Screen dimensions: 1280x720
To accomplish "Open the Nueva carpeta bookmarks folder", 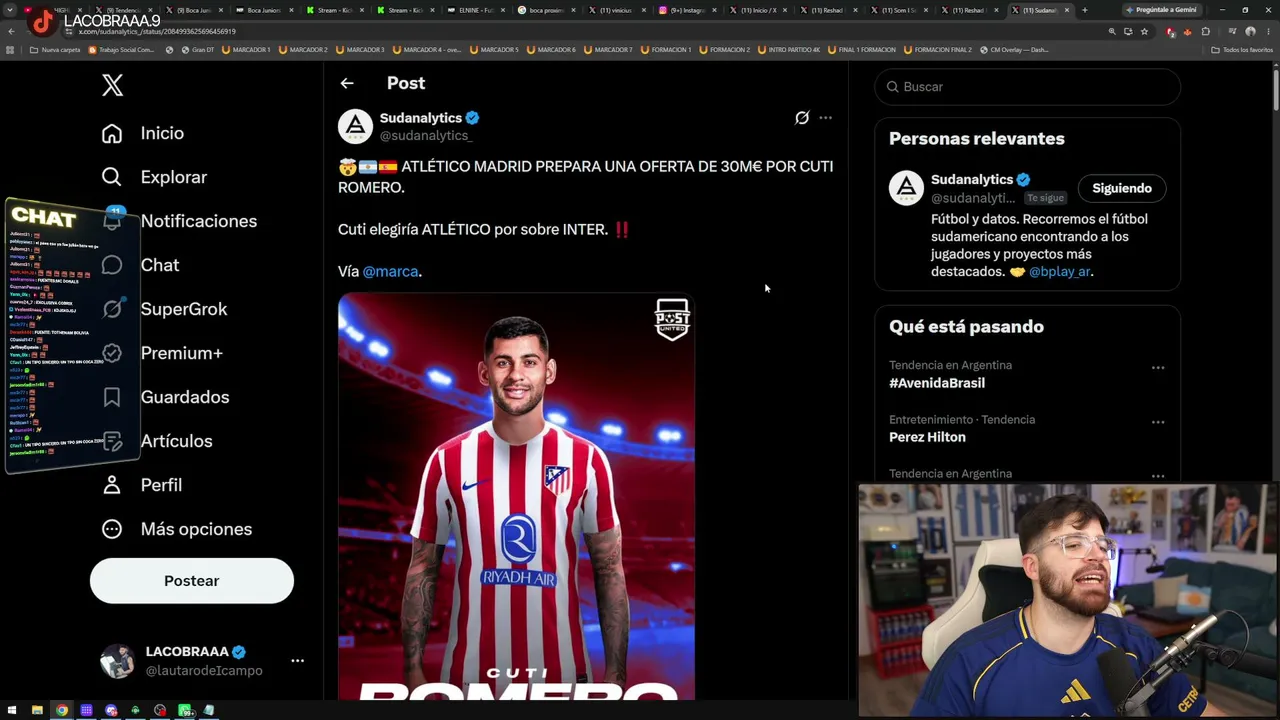I will [55, 49].
